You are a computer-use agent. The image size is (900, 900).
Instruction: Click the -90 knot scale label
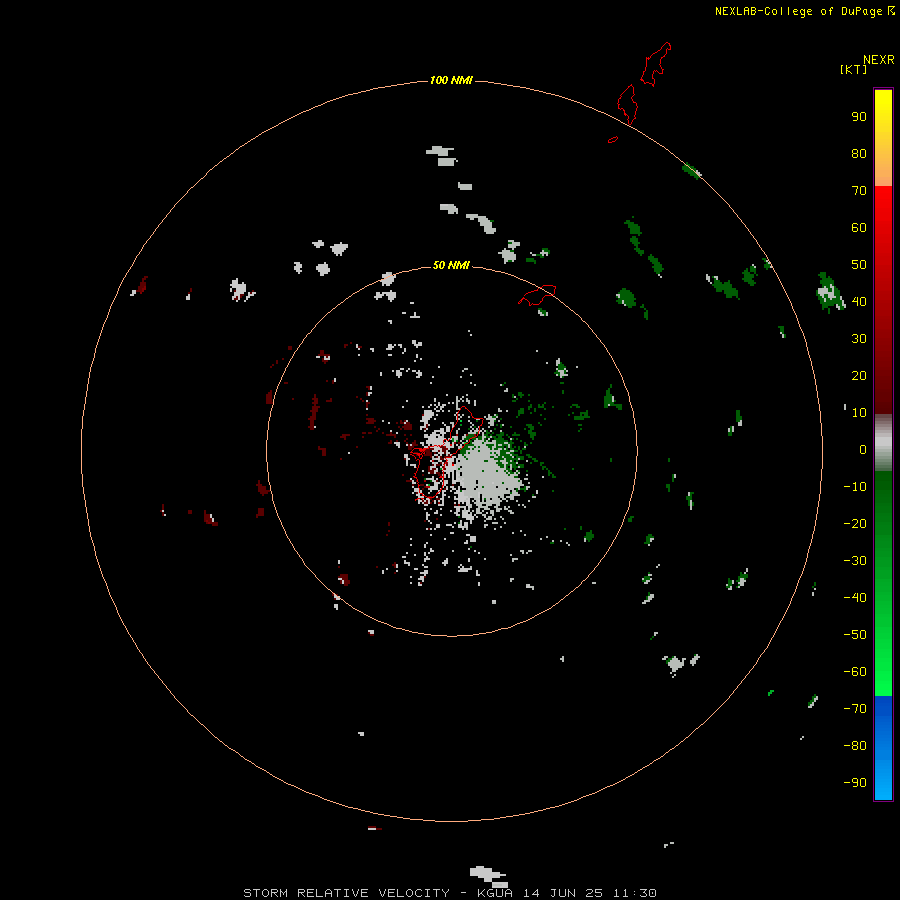(x=855, y=782)
